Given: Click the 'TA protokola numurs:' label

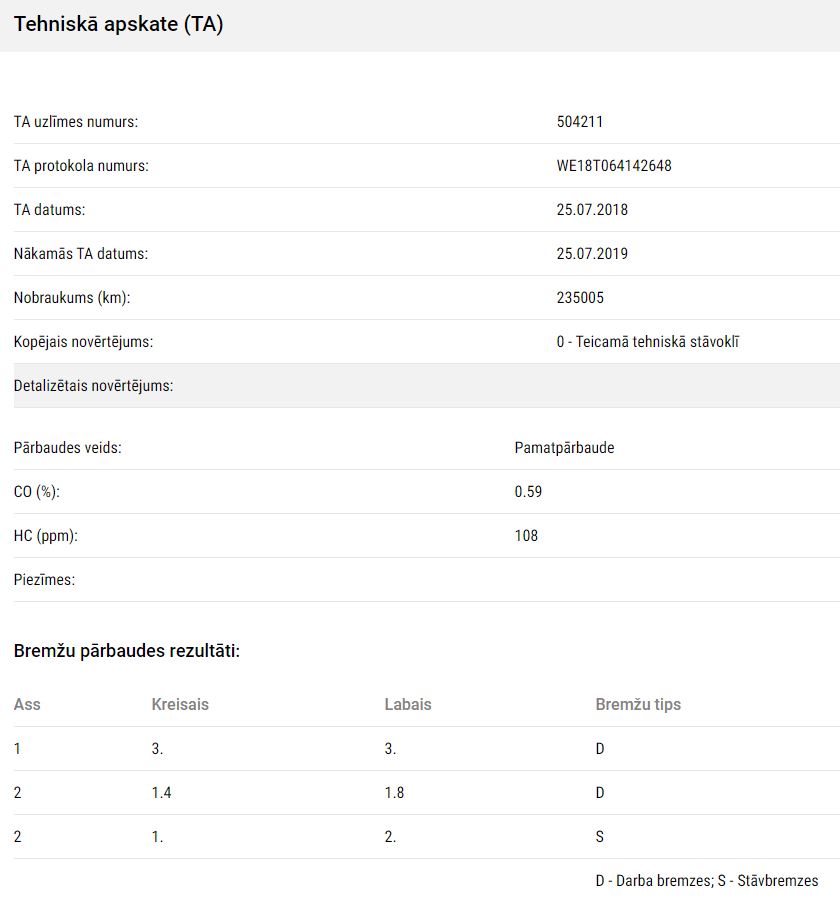Looking at the screenshot, I should [x=81, y=166].
